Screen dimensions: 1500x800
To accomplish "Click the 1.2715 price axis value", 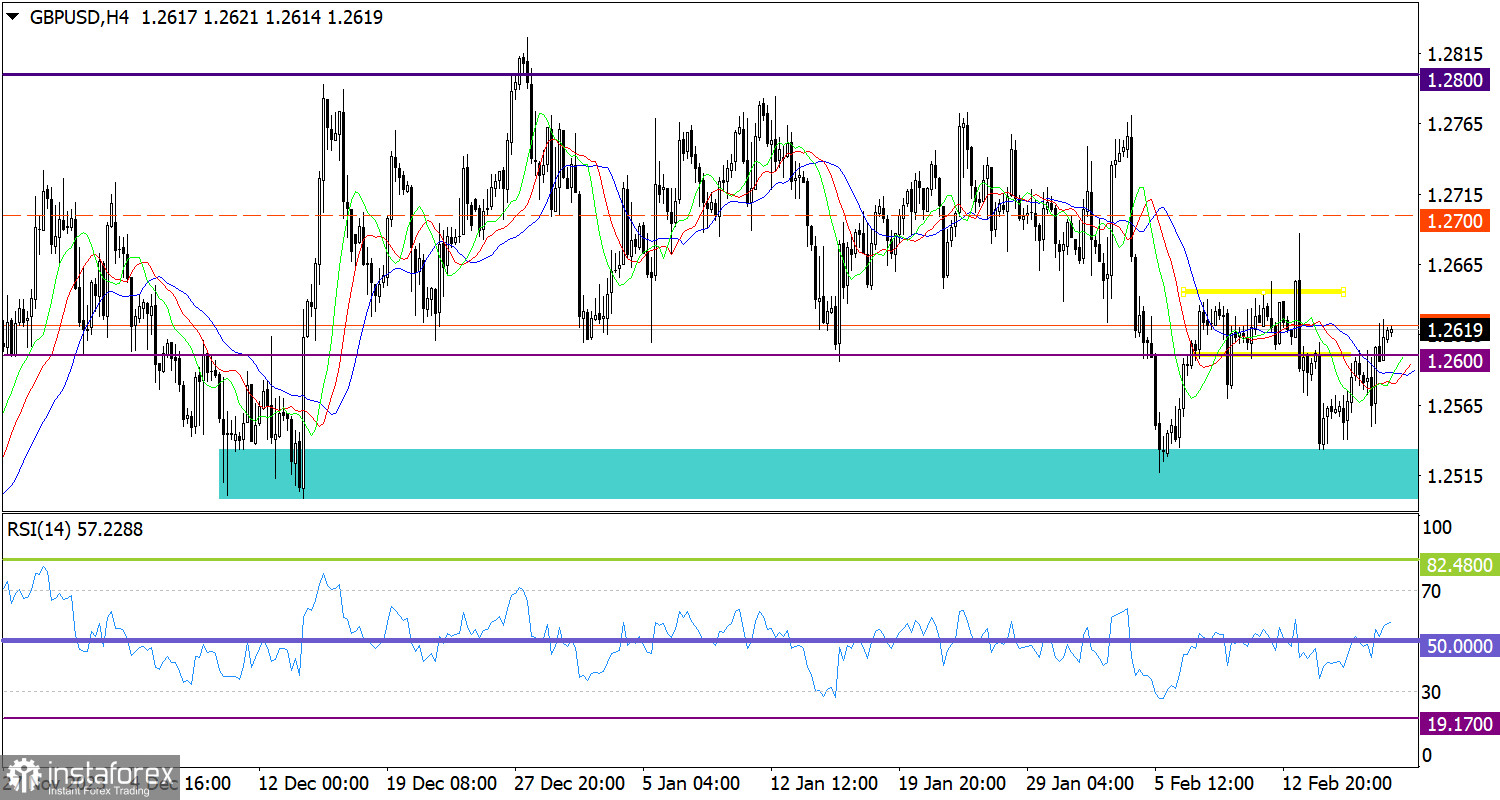I will 1455,195.
